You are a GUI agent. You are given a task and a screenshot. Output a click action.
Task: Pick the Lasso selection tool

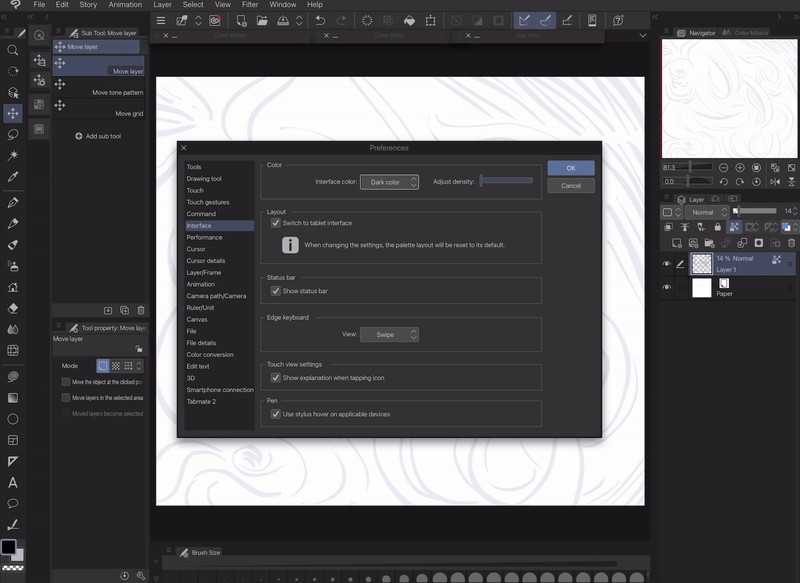pos(13,134)
